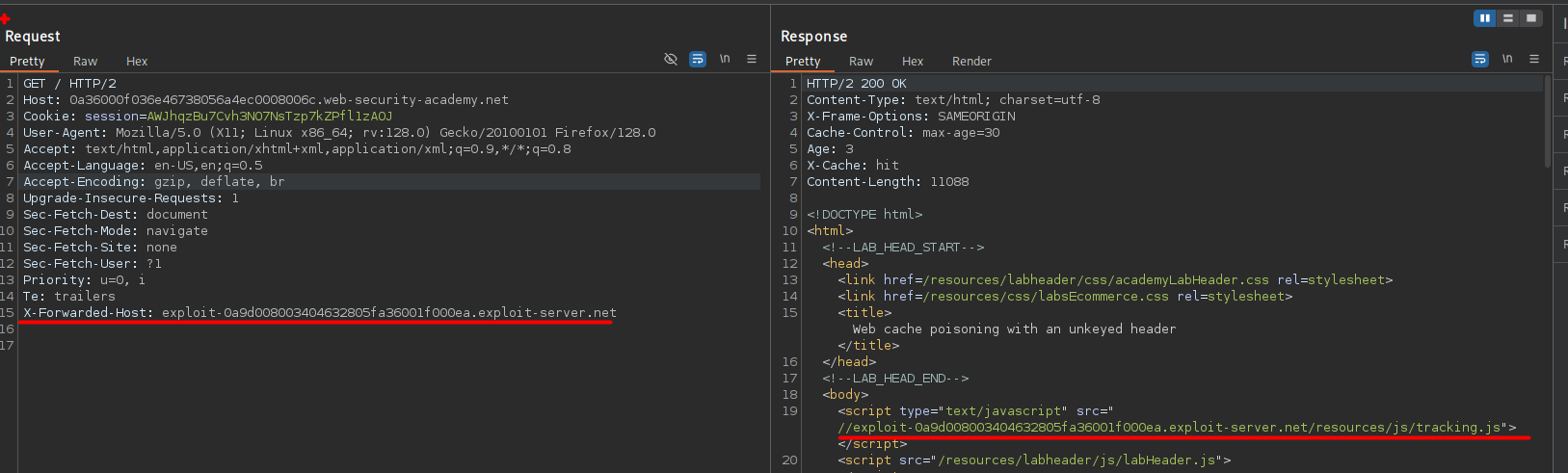Select the Pretty tab in Request

point(27,61)
